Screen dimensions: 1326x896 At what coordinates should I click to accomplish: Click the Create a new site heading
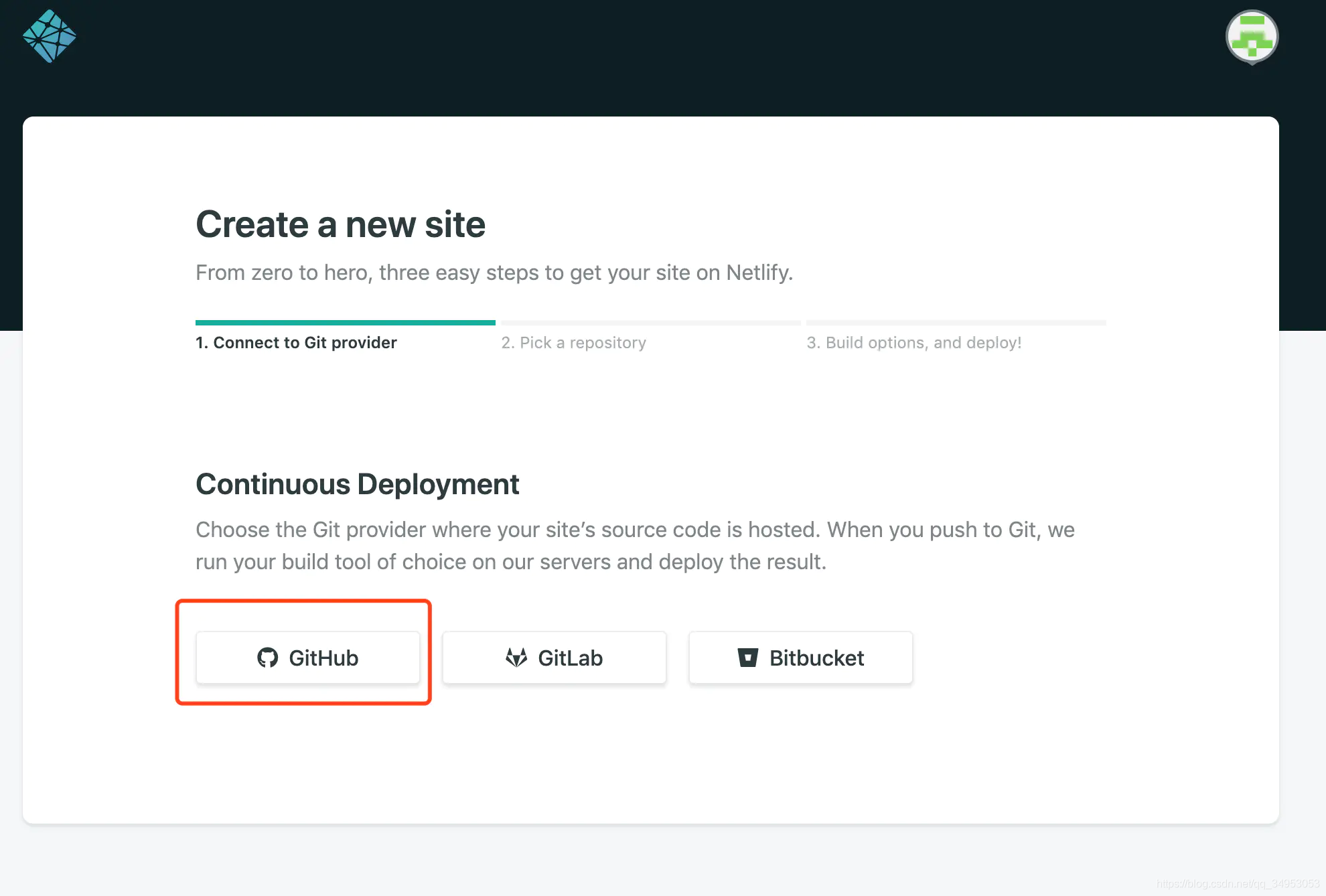[x=340, y=224]
